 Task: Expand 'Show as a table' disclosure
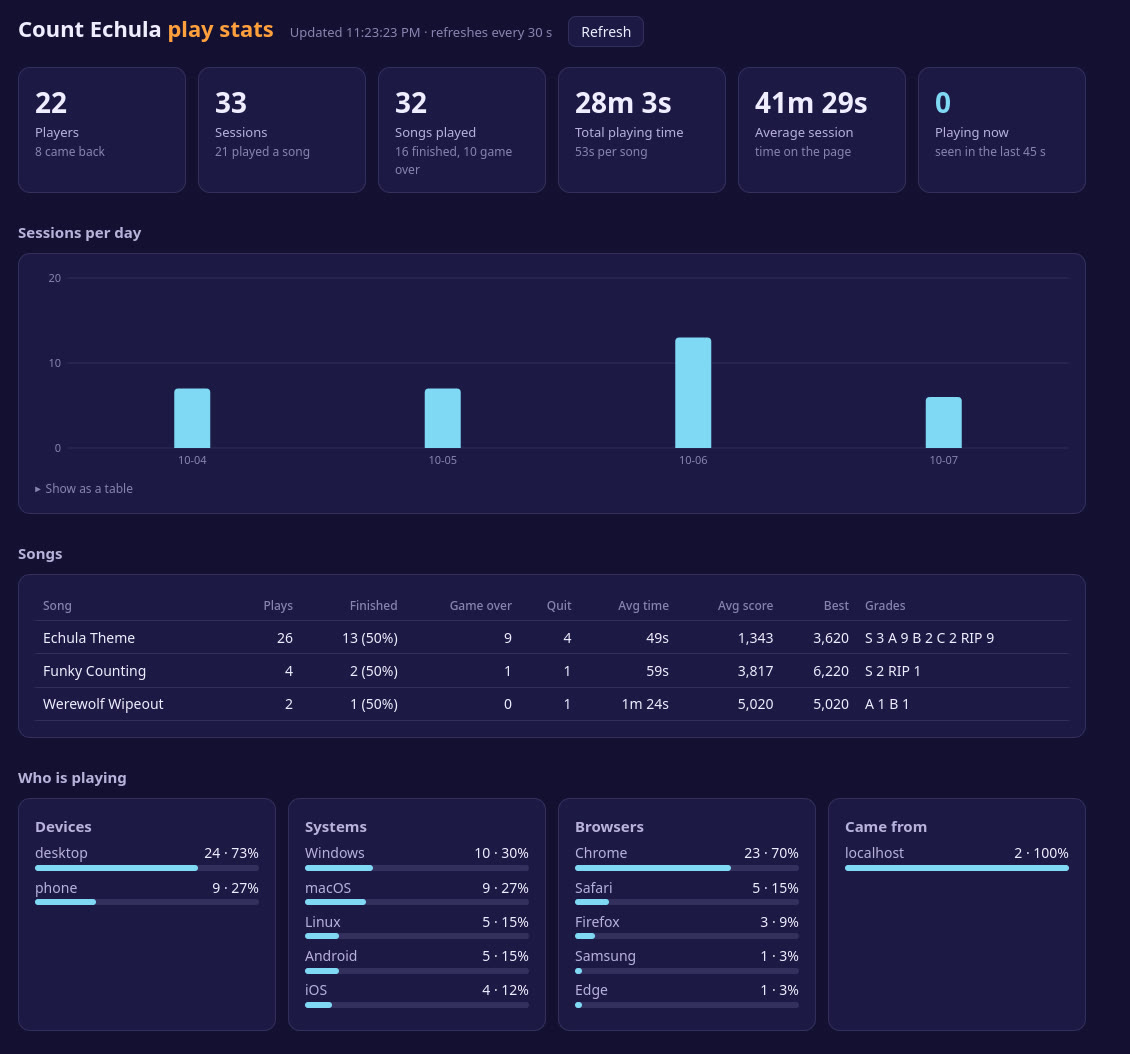point(84,488)
